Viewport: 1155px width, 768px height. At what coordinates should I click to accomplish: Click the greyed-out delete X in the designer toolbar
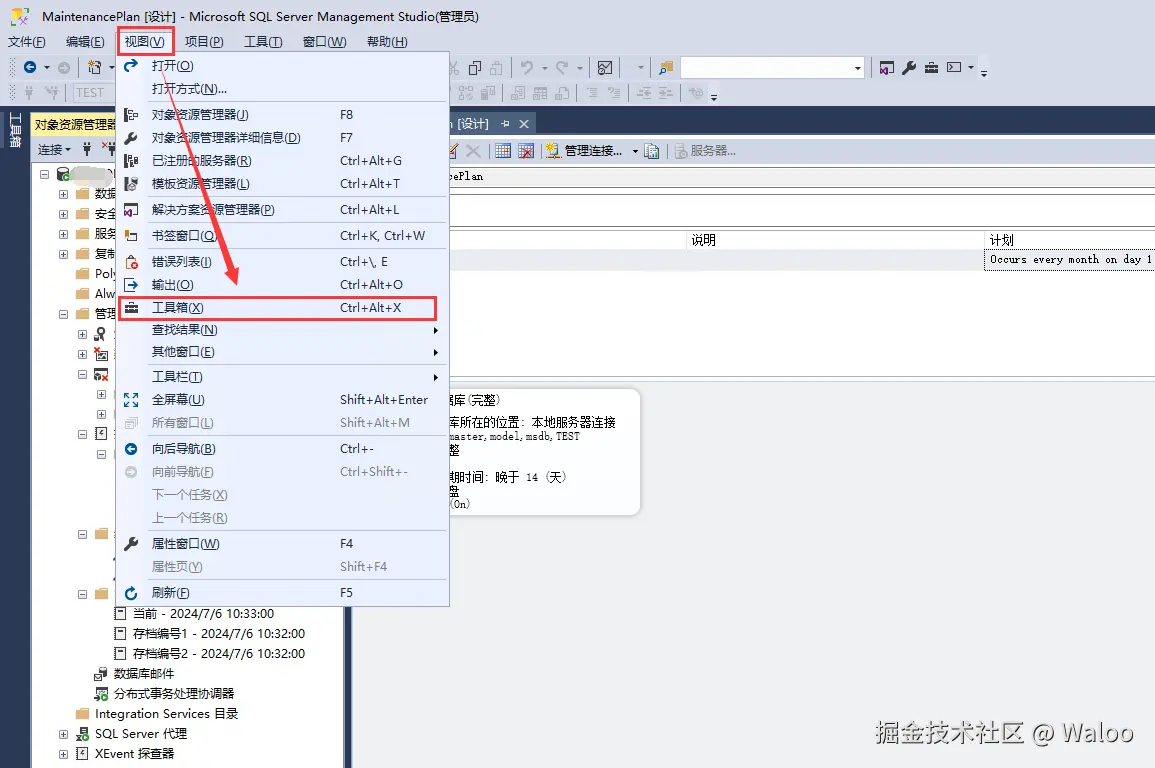pyautogui.click(x=473, y=151)
